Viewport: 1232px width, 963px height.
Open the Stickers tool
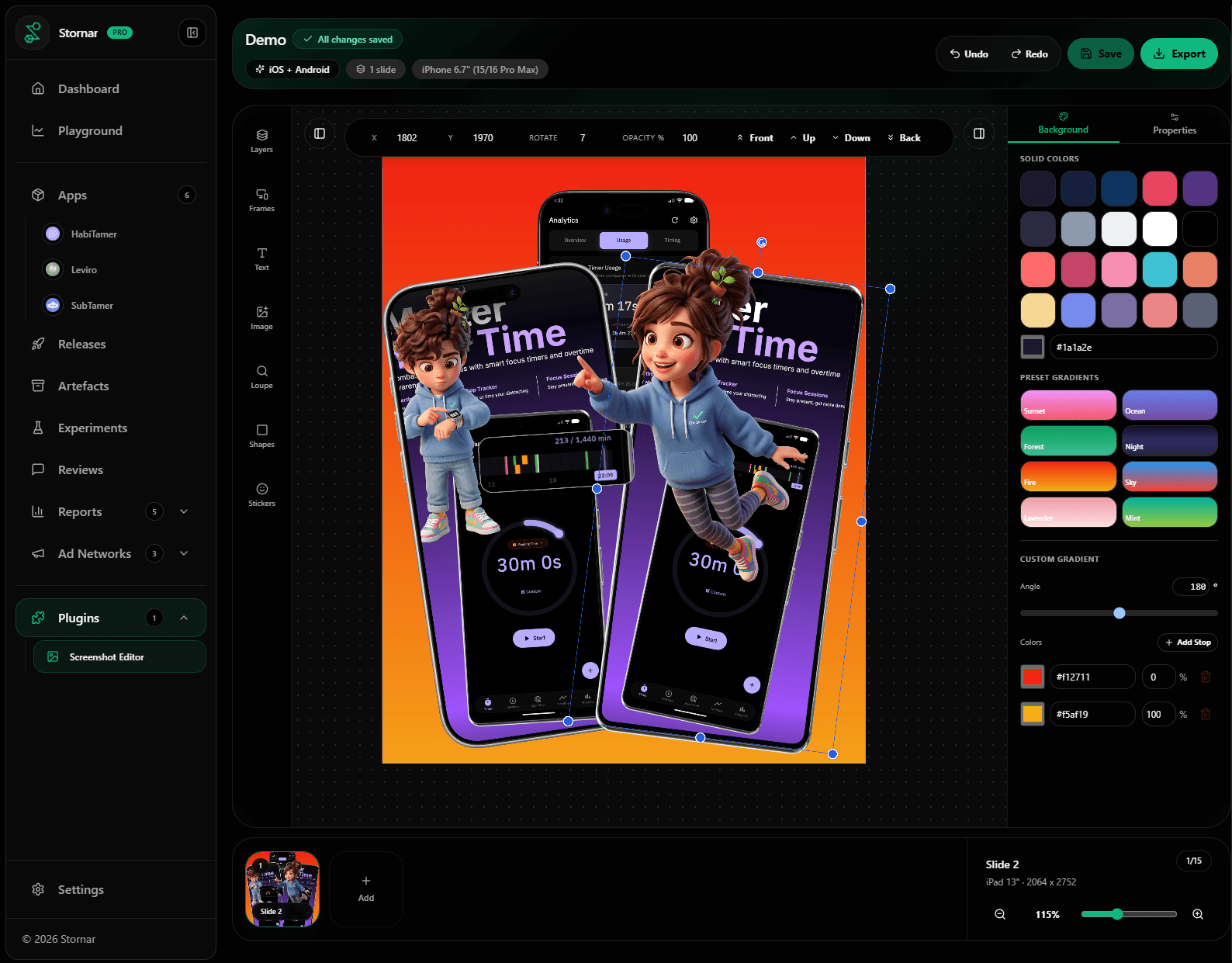[261, 494]
